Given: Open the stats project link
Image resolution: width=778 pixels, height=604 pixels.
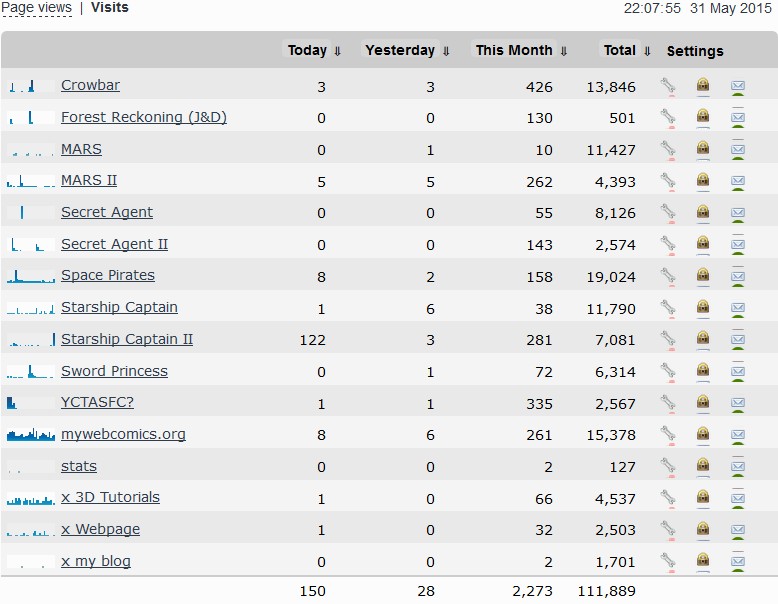Looking at the screenshot, I should (79, 467).
